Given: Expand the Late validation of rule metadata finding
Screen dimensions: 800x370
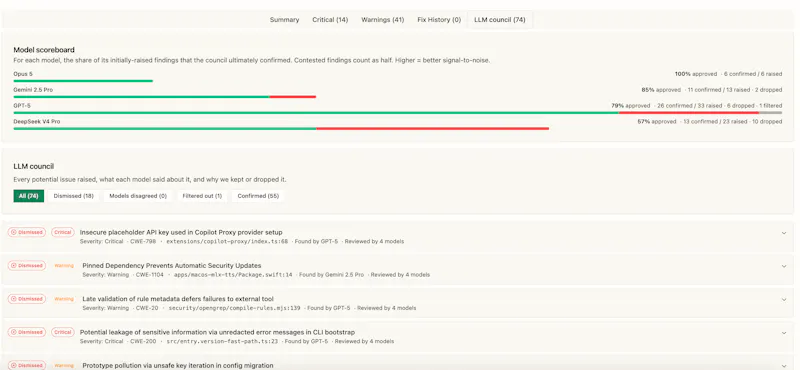Looking at the screenshot, I should click(x=784, y=300).
